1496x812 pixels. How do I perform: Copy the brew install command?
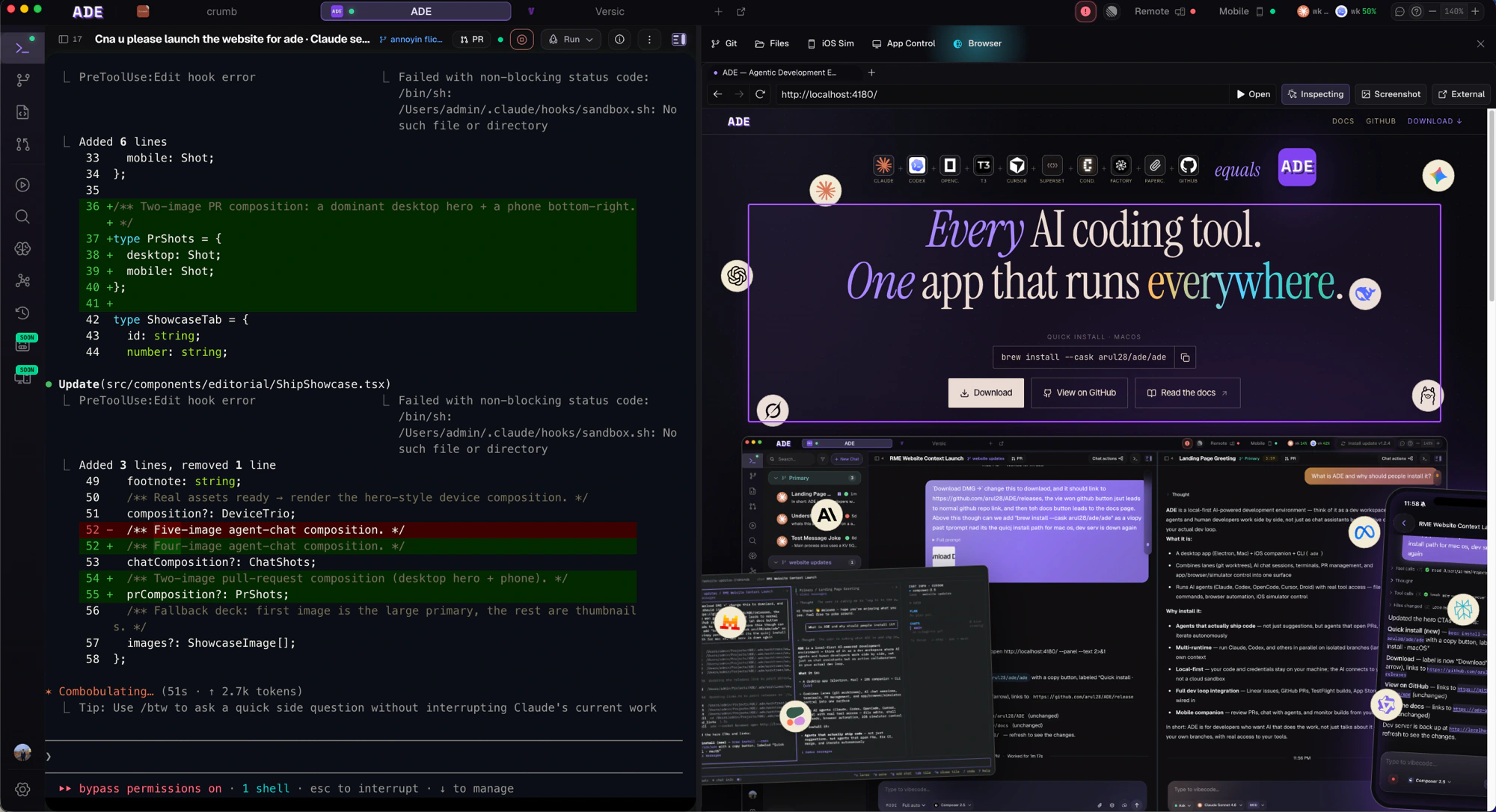click(x=1185, y=357)
